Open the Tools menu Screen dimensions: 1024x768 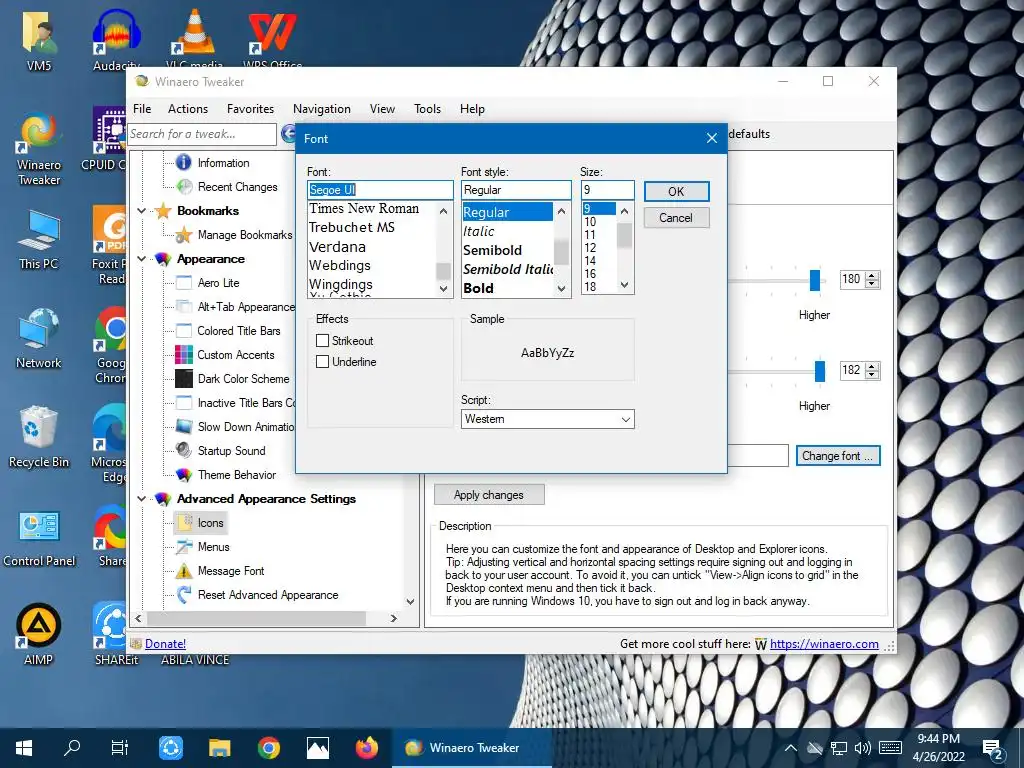pos(427,109)
